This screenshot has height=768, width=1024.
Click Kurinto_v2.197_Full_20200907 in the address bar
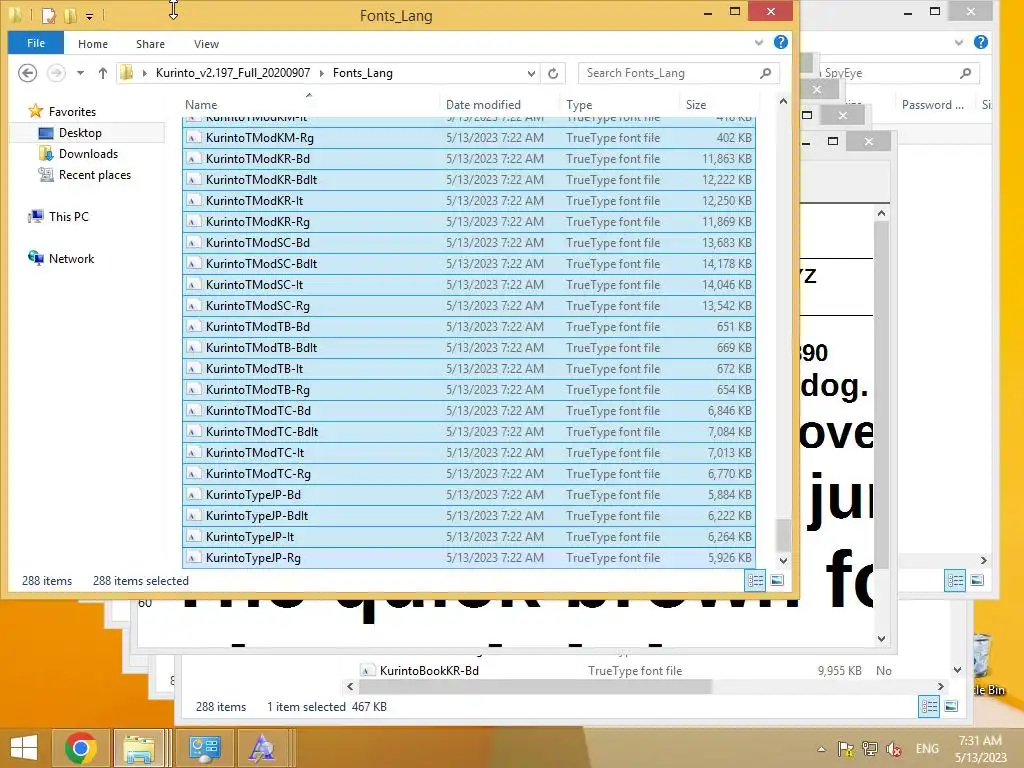point(233,73)
